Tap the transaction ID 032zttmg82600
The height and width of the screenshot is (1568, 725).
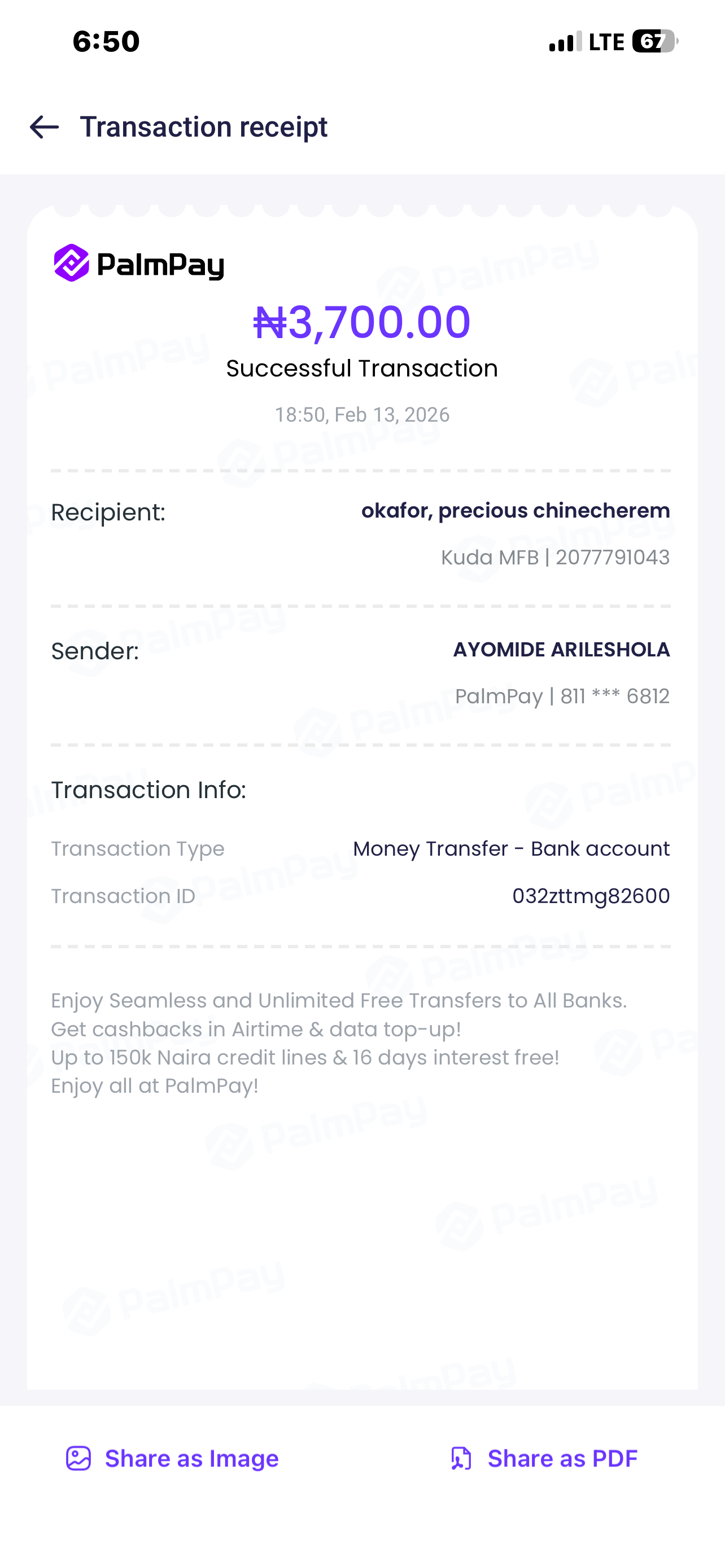591,896
